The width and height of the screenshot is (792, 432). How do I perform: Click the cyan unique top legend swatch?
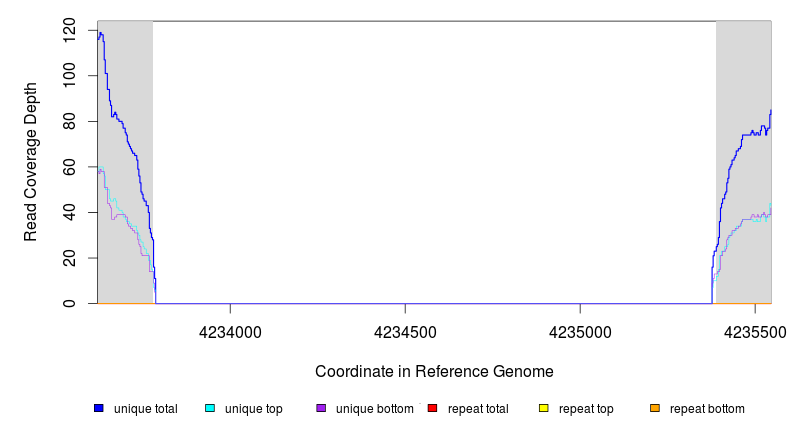pyautogui.click(x=210, y=409)
